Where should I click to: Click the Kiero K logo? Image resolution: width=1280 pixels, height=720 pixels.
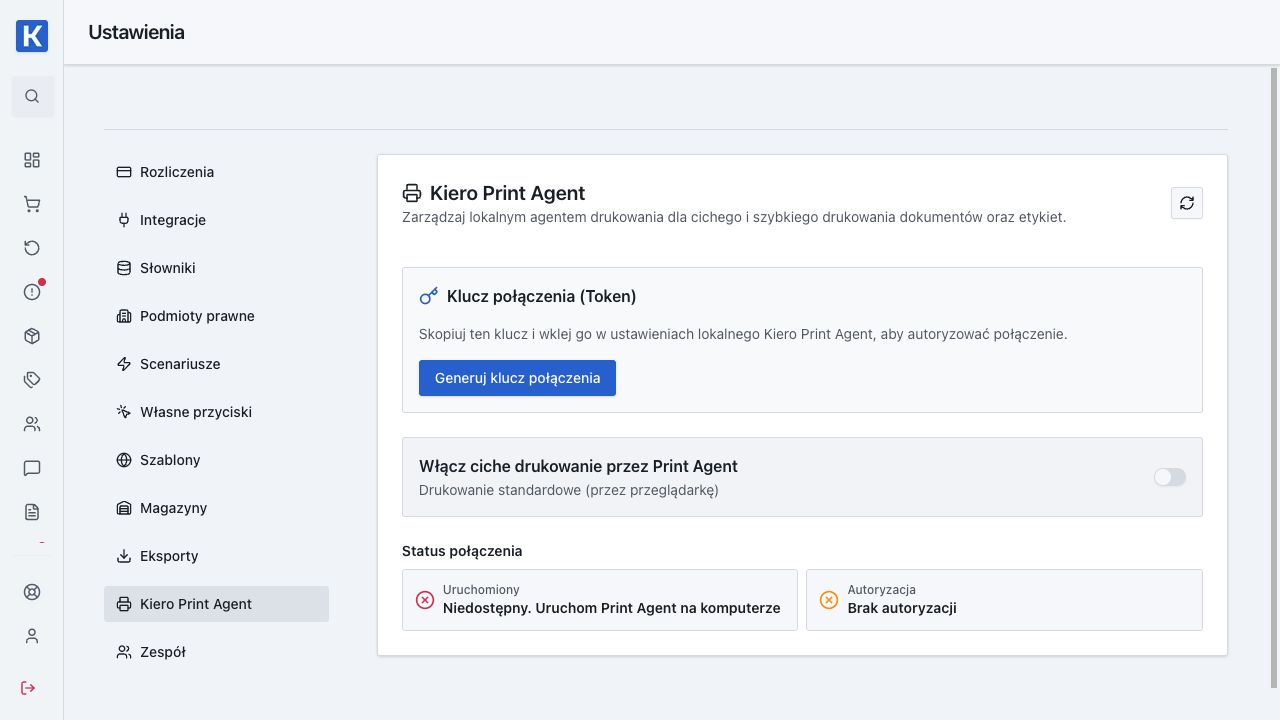pos(32,36)
